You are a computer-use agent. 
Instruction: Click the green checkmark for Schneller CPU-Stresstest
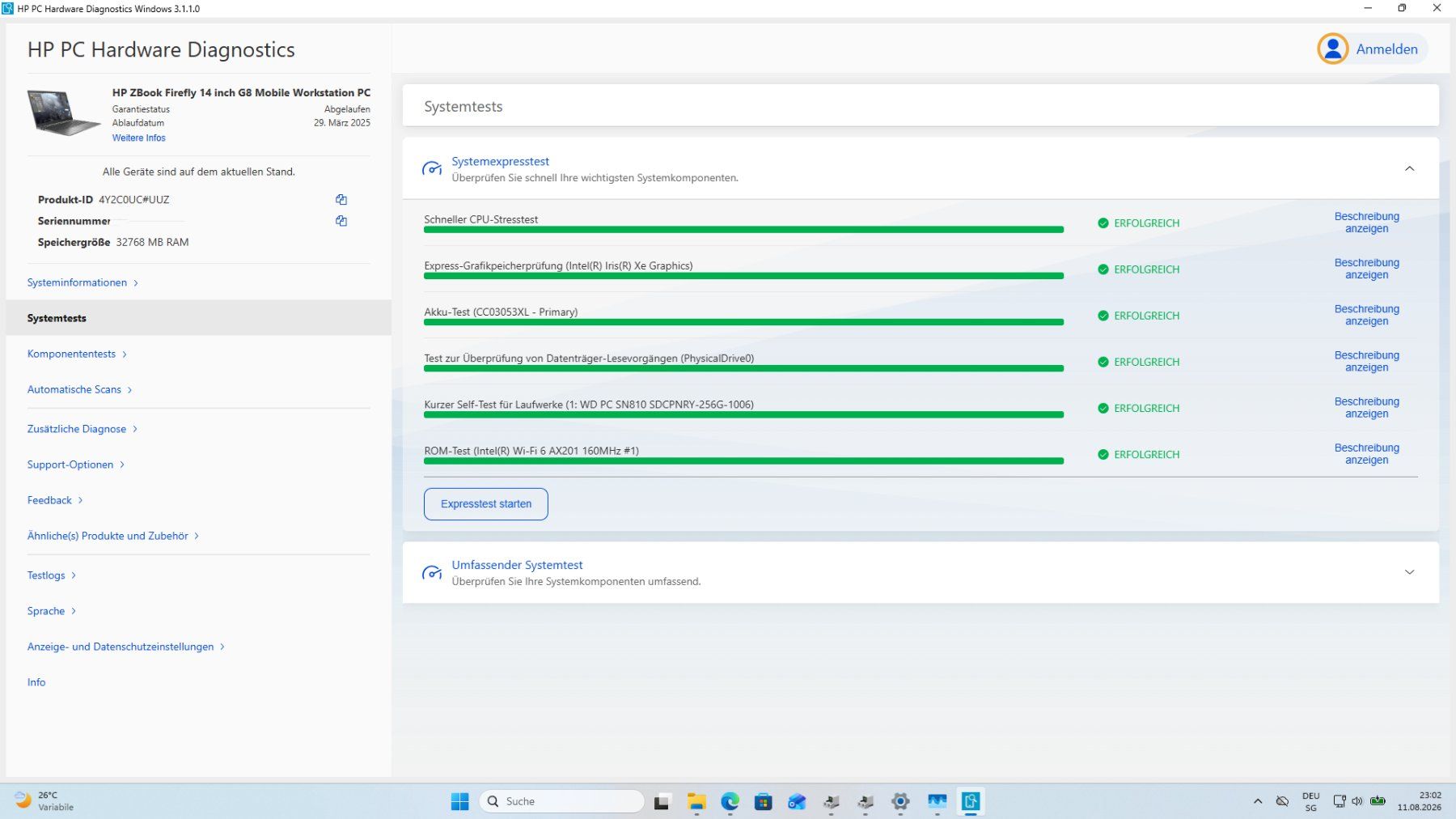(x=1103, y=223)
